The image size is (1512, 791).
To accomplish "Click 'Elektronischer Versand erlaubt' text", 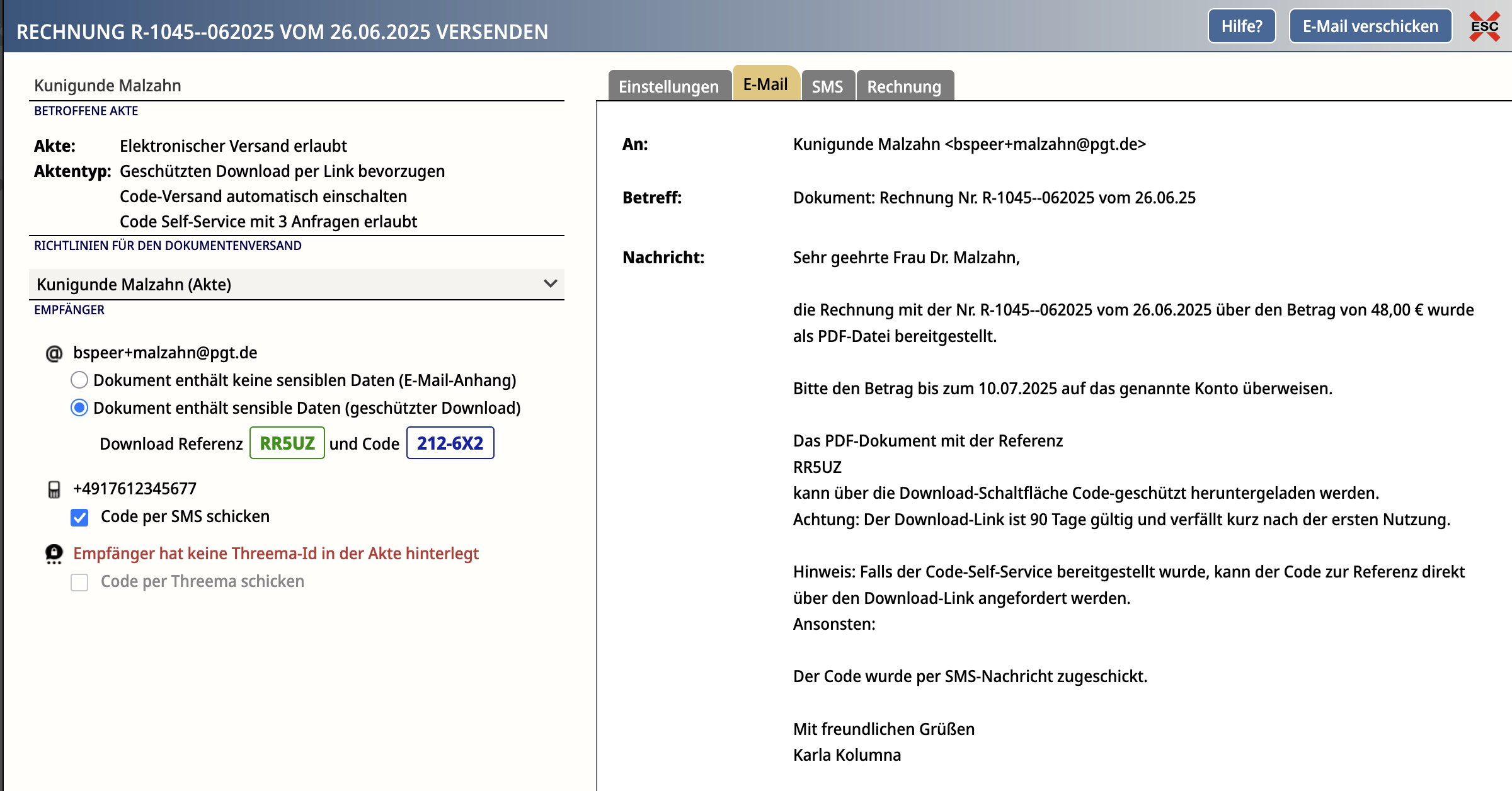I will [233, 146].
